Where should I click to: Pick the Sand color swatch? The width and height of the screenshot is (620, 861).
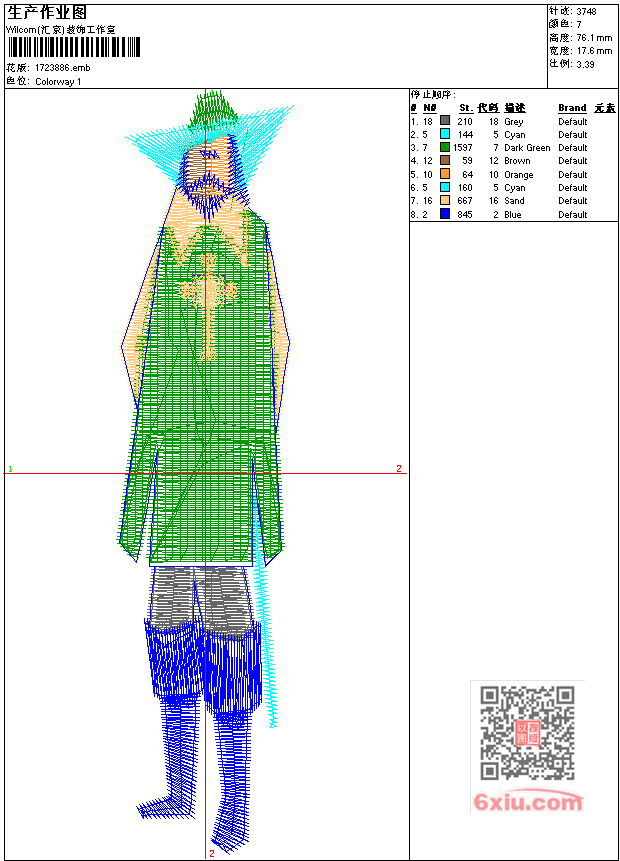(x=445, y=200)
